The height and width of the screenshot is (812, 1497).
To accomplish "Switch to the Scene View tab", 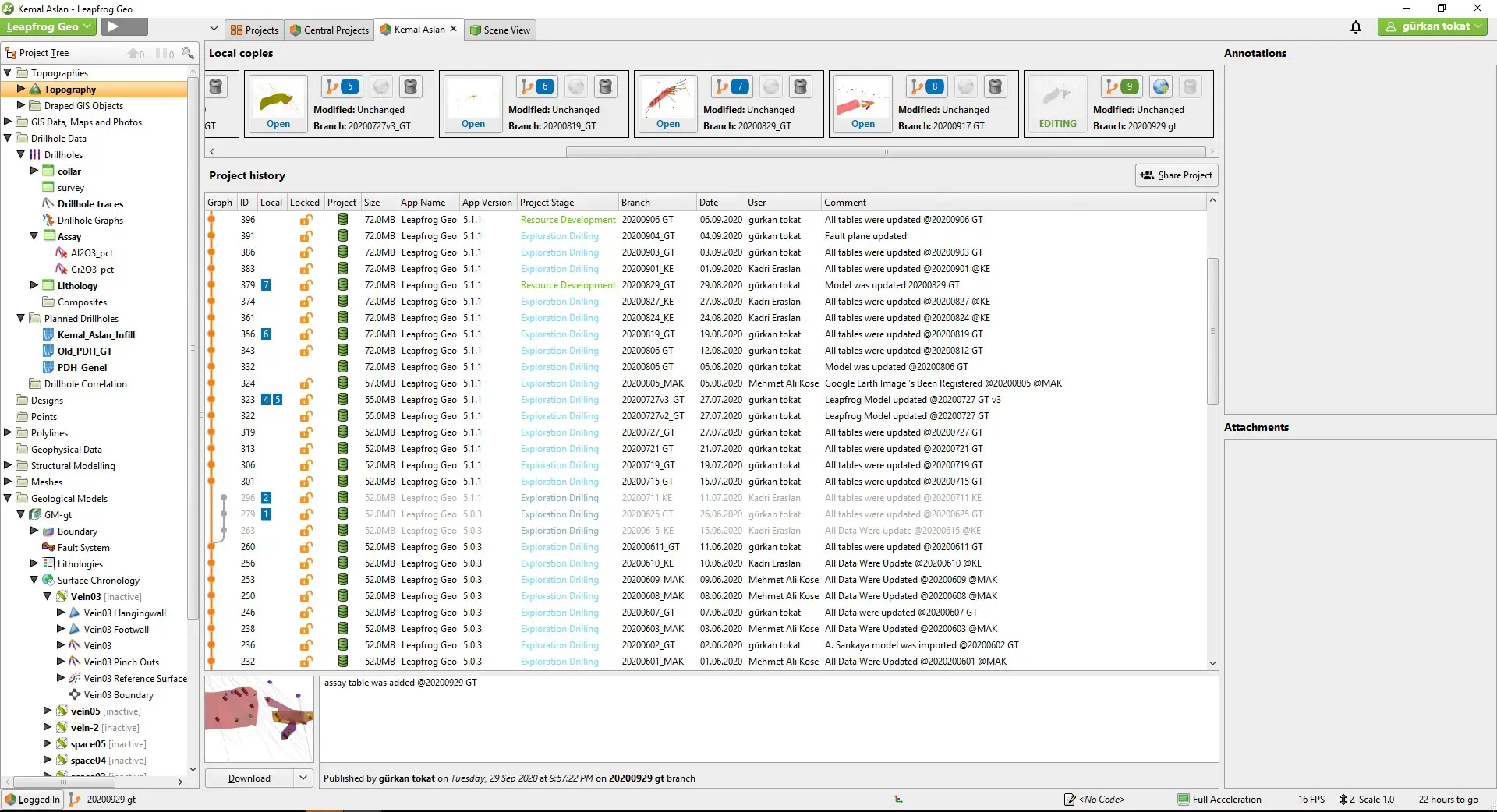I will (x=500, y=30).
